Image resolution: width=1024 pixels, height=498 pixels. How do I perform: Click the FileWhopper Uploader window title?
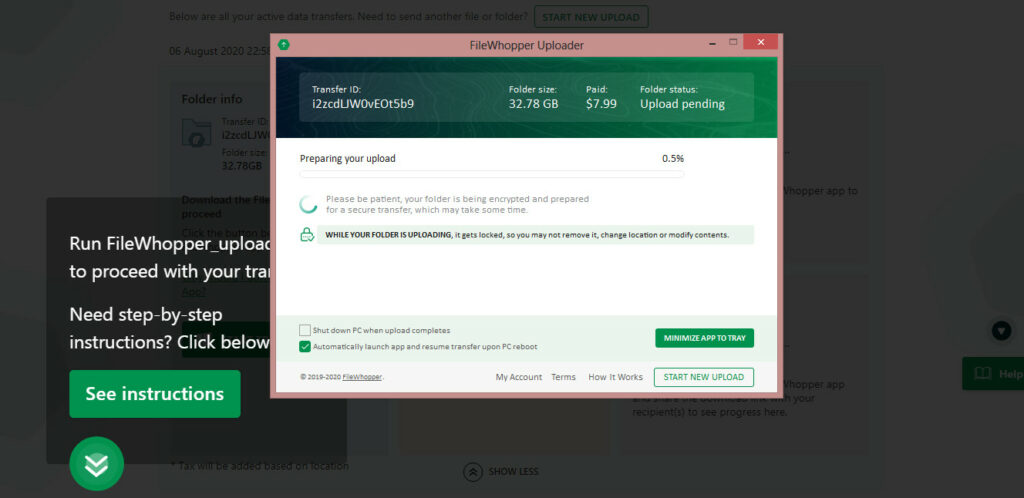point(526,46)
